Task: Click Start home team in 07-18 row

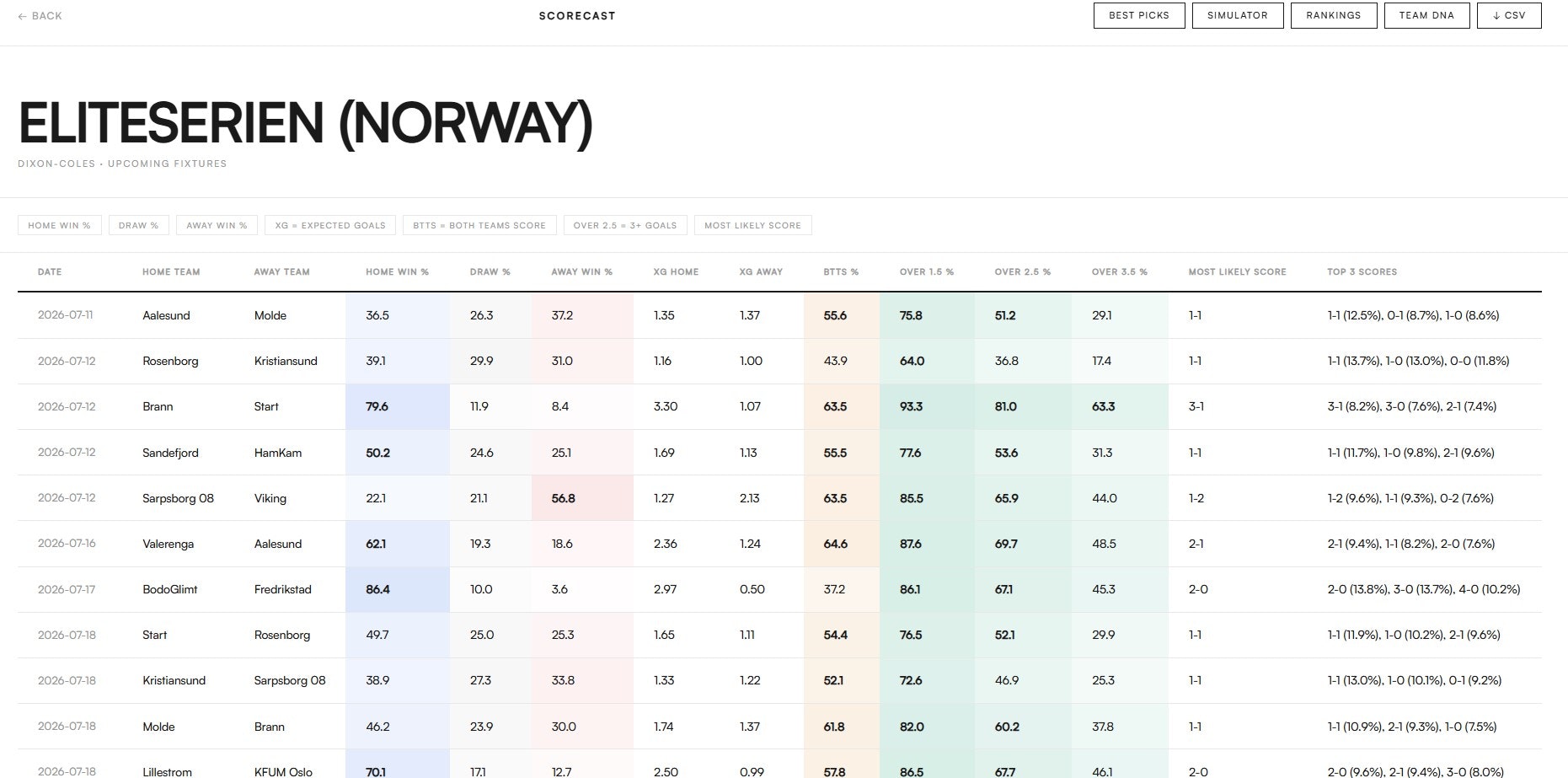Action: 154,635
